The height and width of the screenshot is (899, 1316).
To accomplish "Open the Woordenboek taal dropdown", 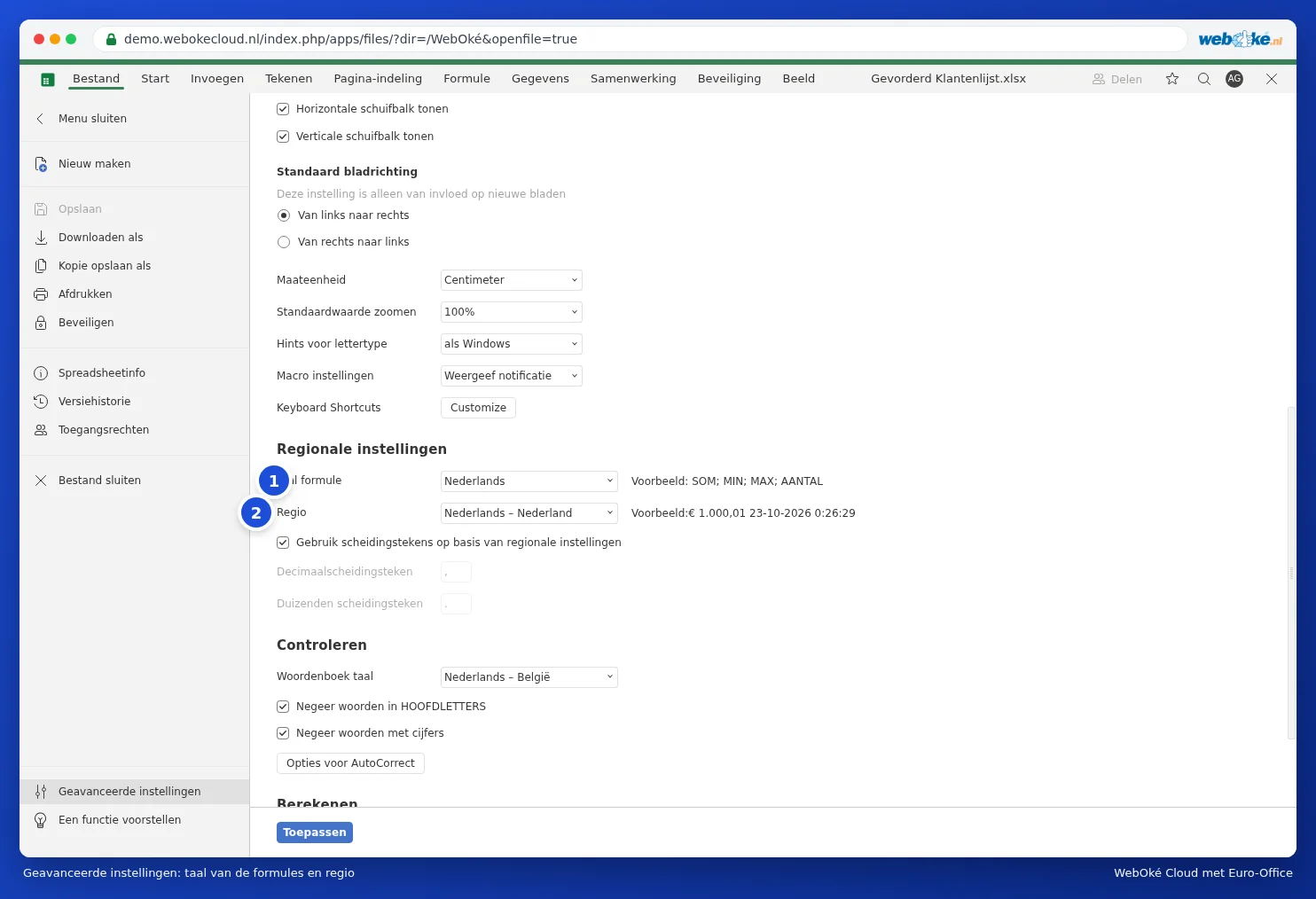I will point(529,677).
